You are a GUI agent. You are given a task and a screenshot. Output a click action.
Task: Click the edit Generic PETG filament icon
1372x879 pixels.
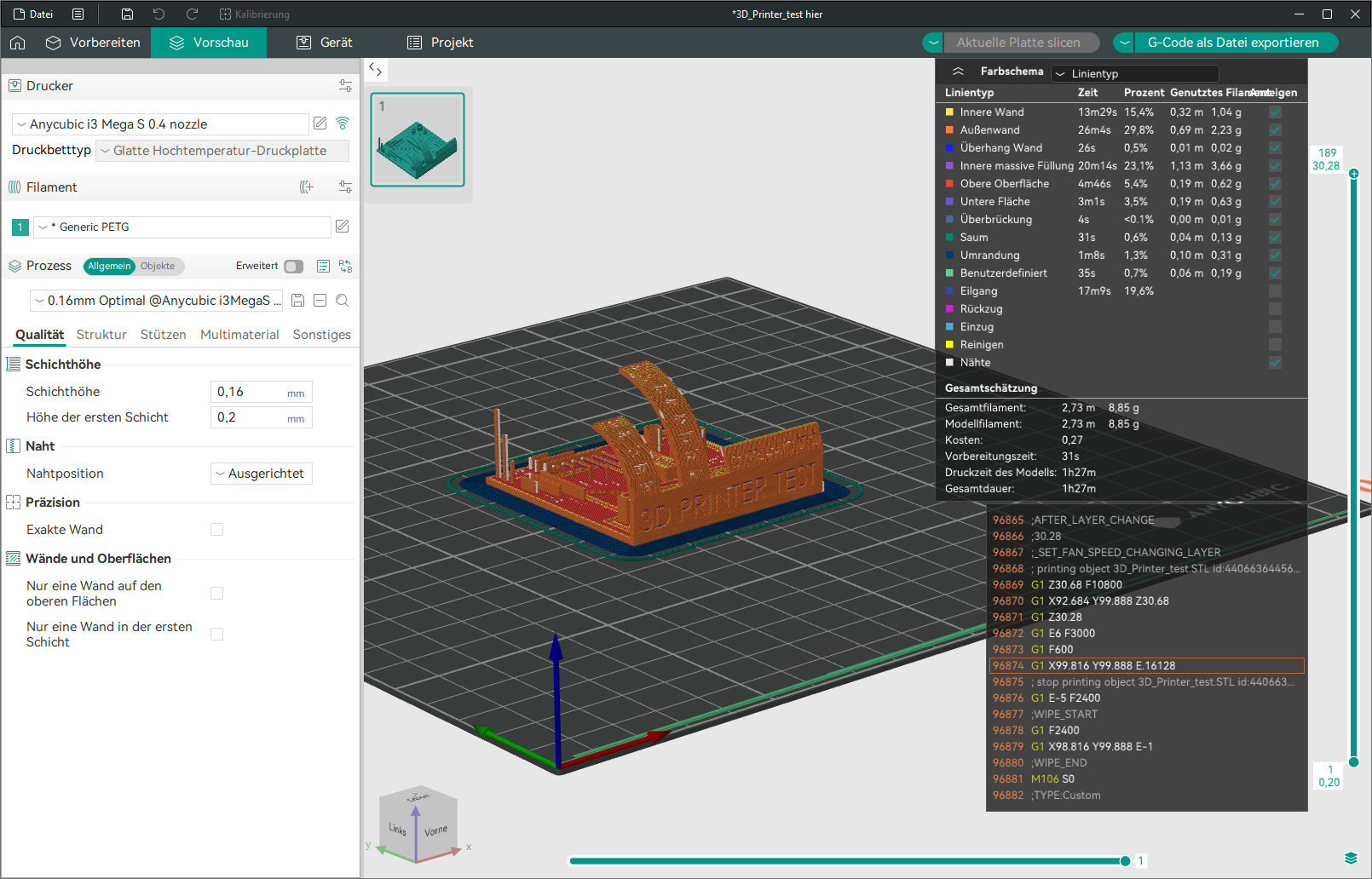[x=343, y=227]
